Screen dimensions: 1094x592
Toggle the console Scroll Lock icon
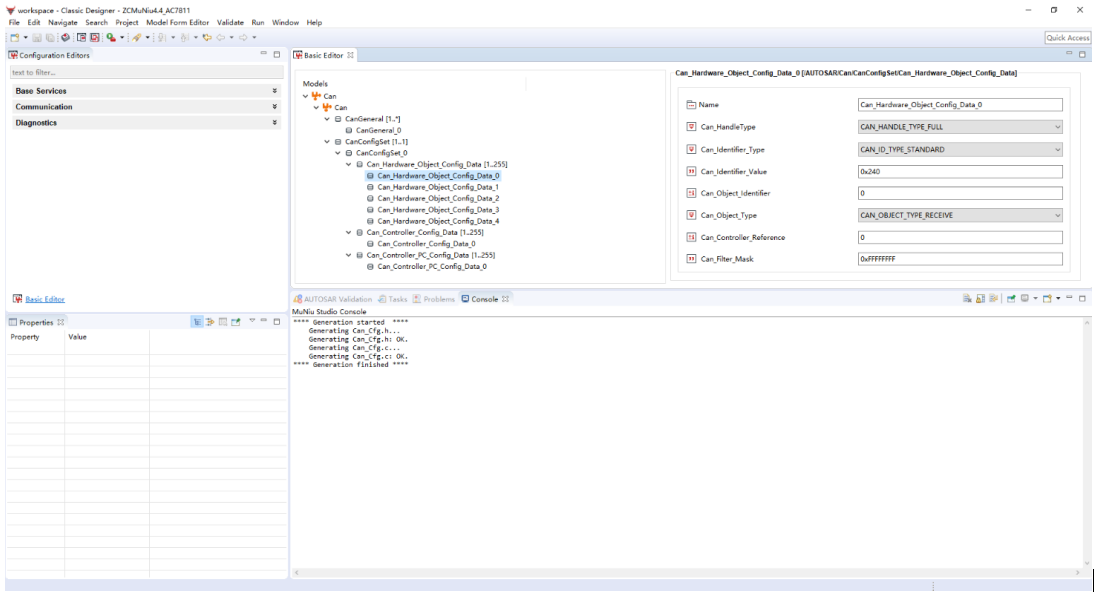click(x=979, y=299)
